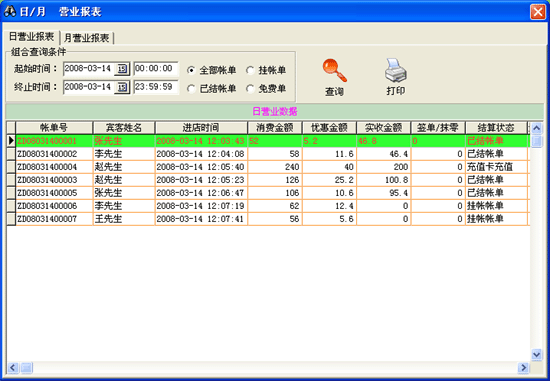Screen dimensions: 550x381
Task: Click the 消费金额 column header
Action: coord(275,128)
